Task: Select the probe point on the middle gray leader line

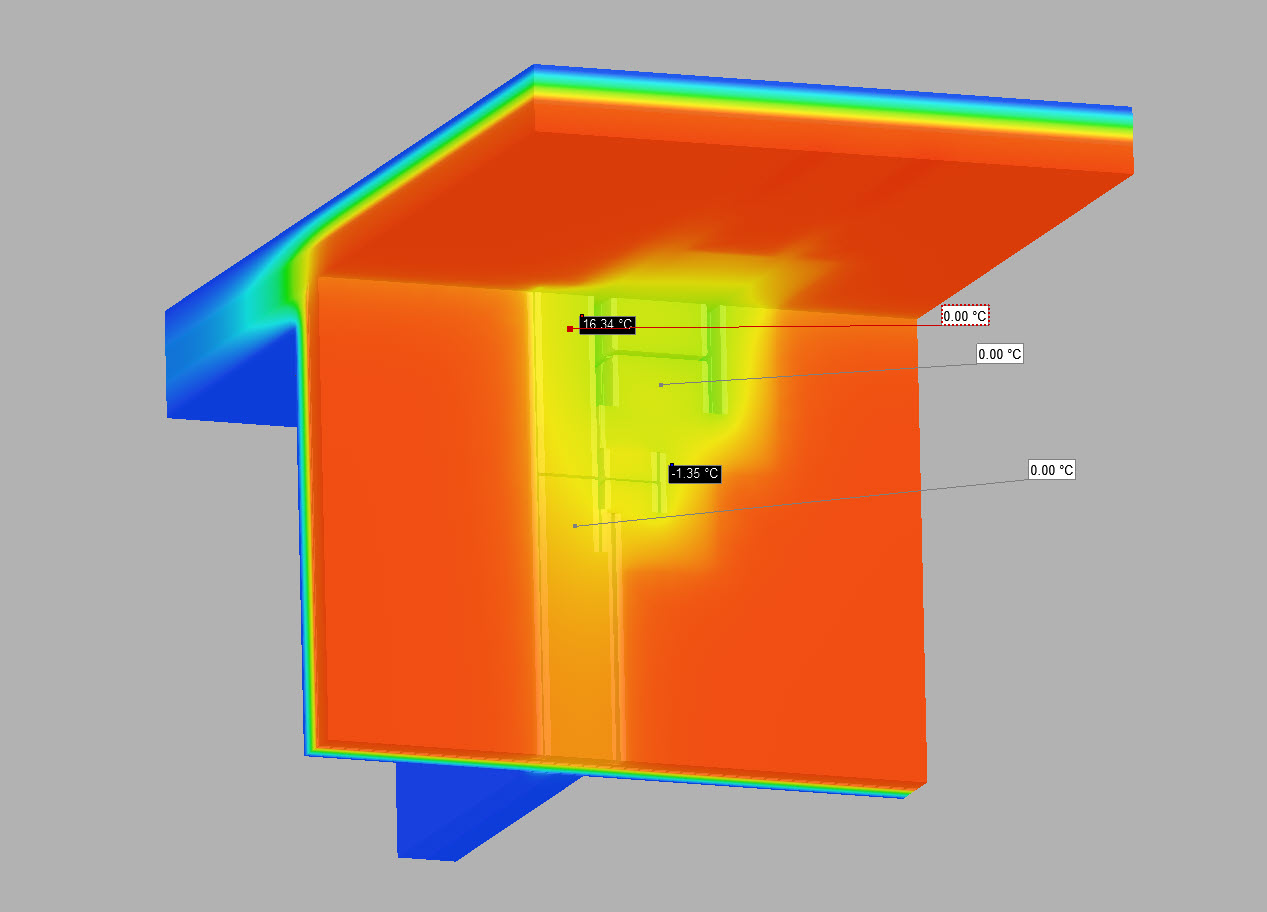Action: tap(661, 385)
